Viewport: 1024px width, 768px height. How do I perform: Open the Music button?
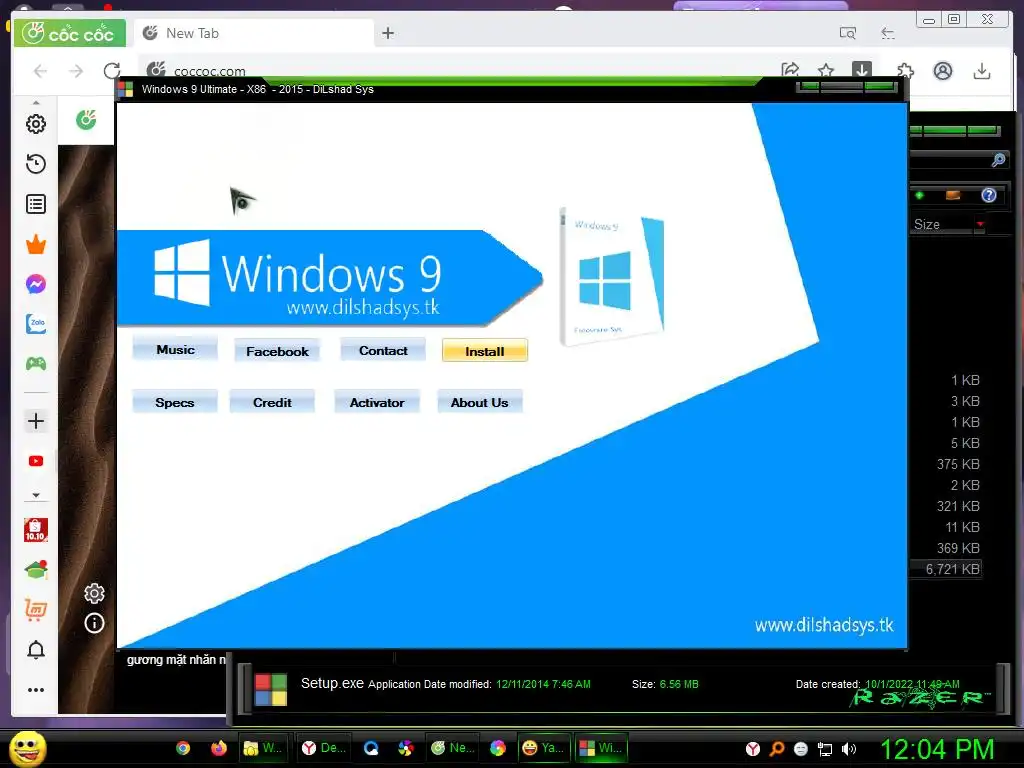pyautogui.click(x=175, y=349)
